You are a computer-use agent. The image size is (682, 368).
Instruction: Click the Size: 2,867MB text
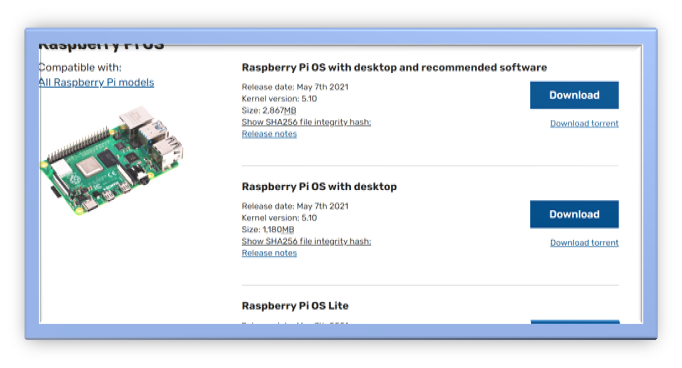[269, 110]
